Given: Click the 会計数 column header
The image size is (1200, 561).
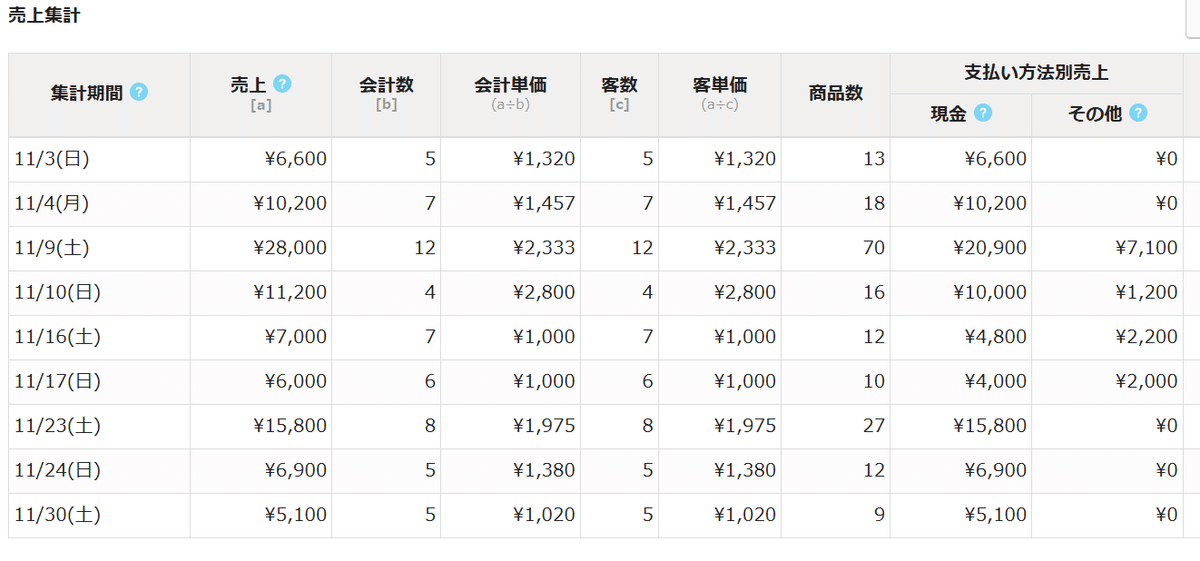Looking at the screenshot, I should click(386, 86).
